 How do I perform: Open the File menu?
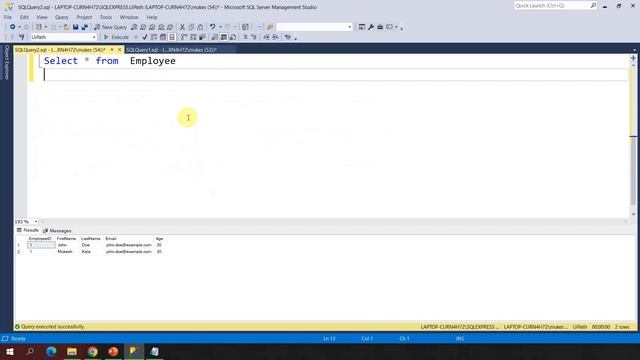pos(8,17)
